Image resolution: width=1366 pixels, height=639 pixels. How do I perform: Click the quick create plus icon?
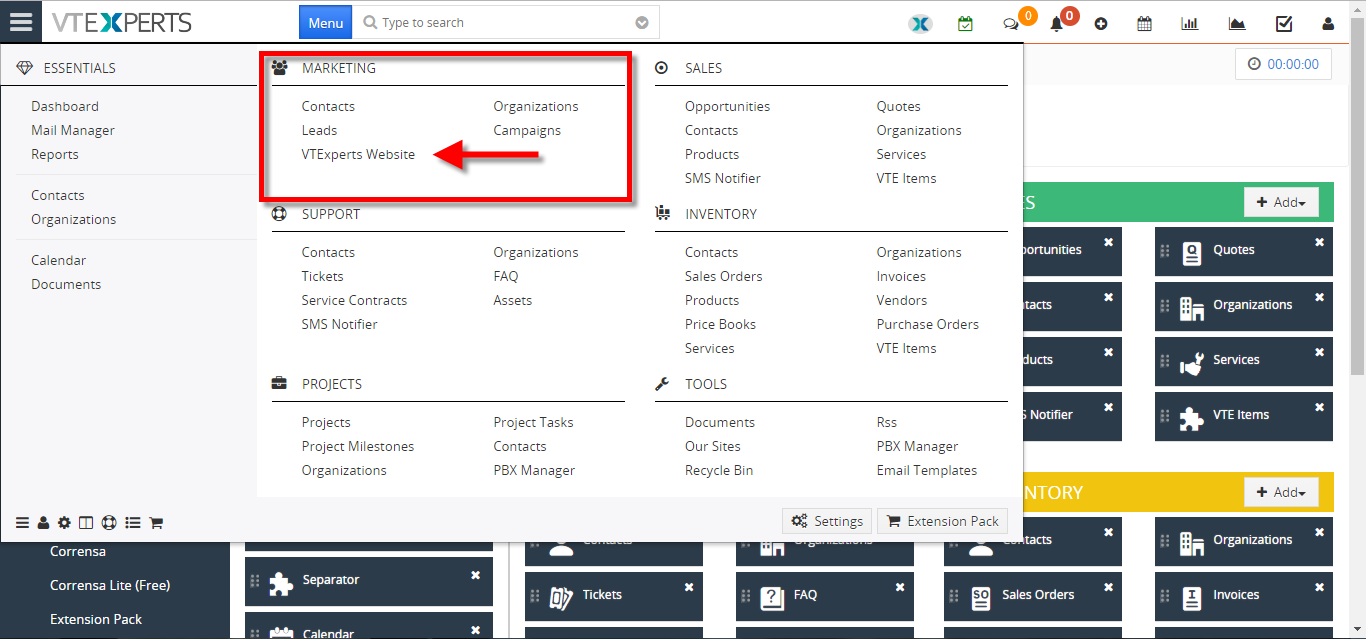point(1101,24)
